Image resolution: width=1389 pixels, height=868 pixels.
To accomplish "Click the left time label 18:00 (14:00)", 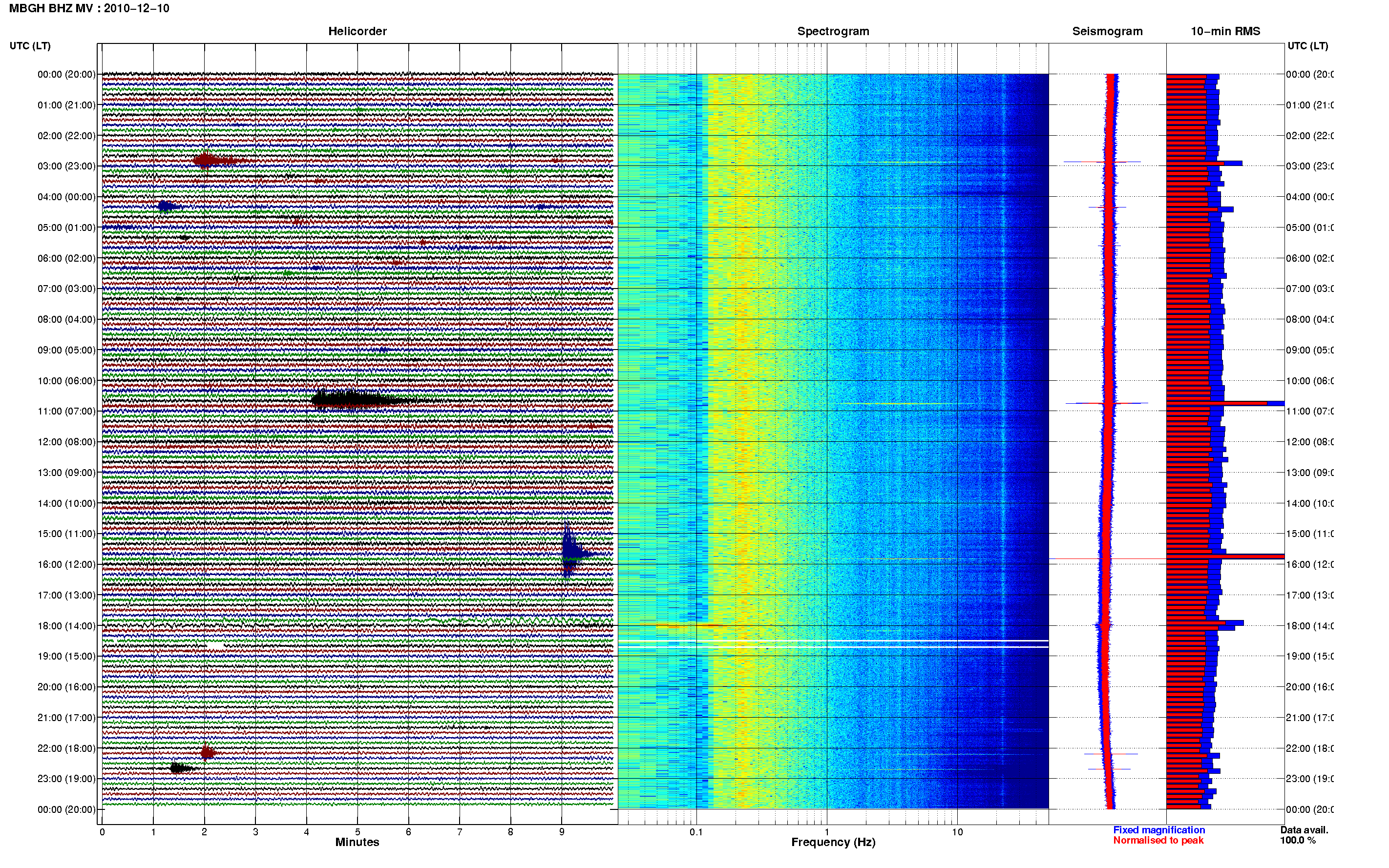I will (x=66, y=626).
